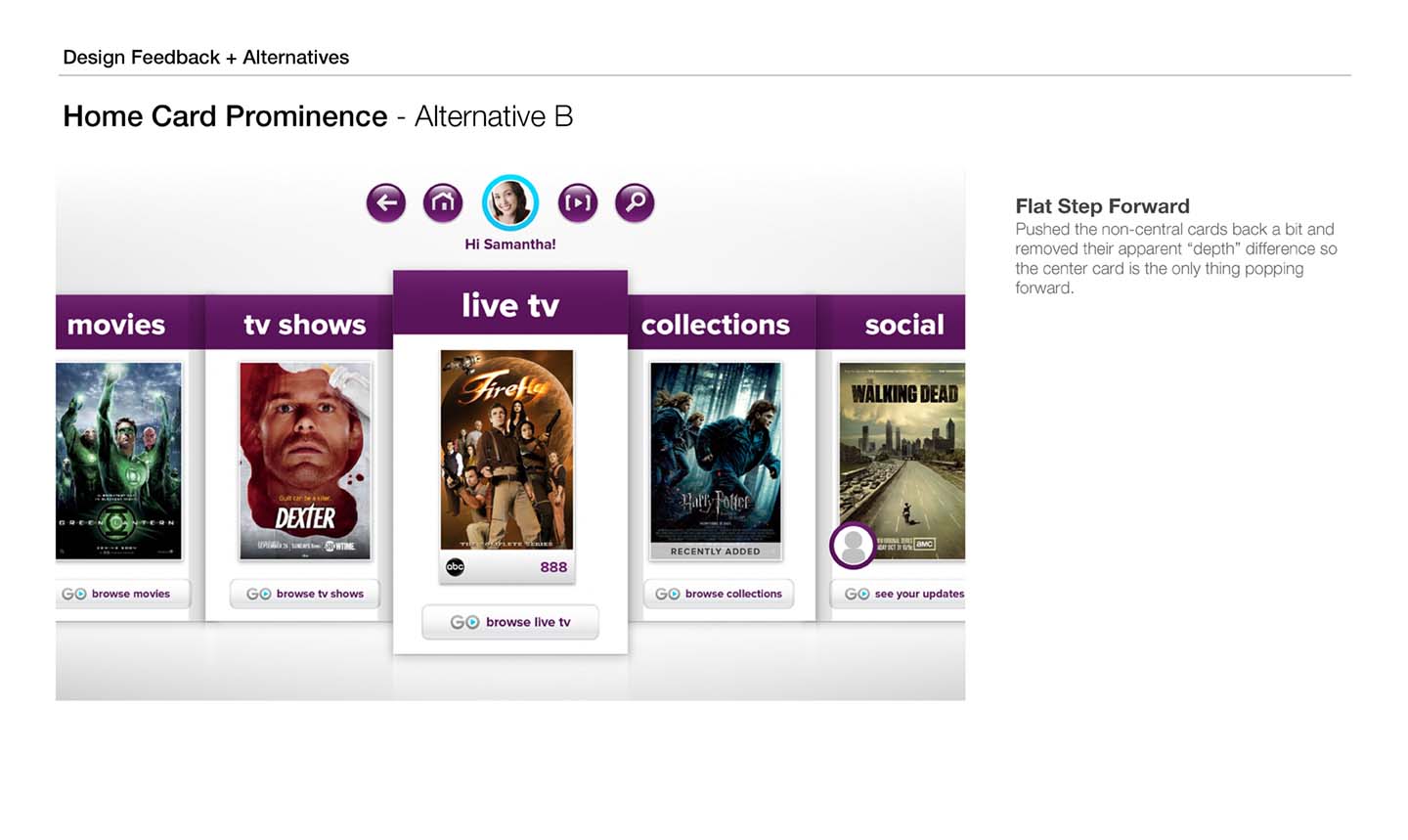Click GO icon on see your updates

point(858,594)
